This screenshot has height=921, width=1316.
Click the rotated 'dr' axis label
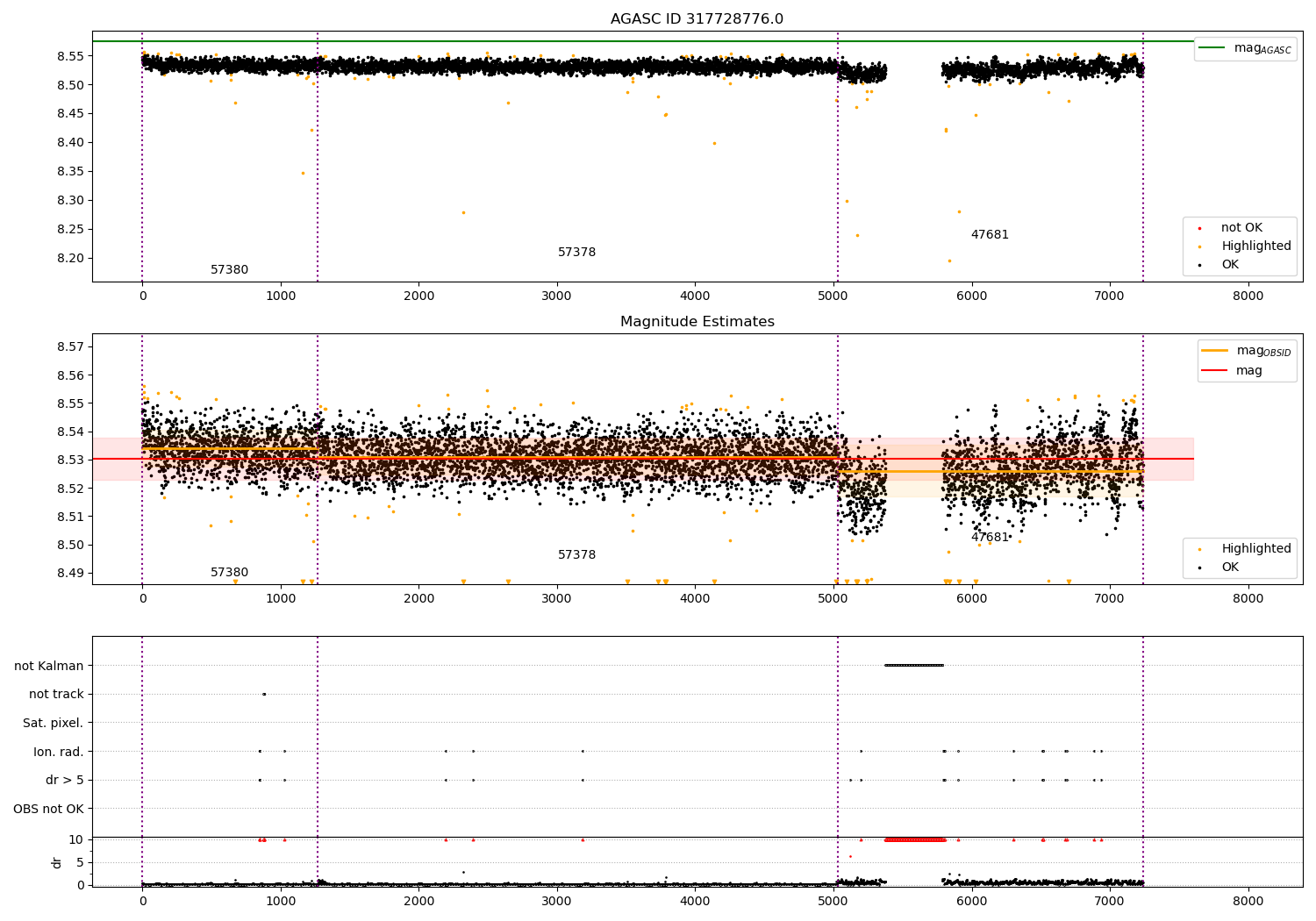coord(57,862)
